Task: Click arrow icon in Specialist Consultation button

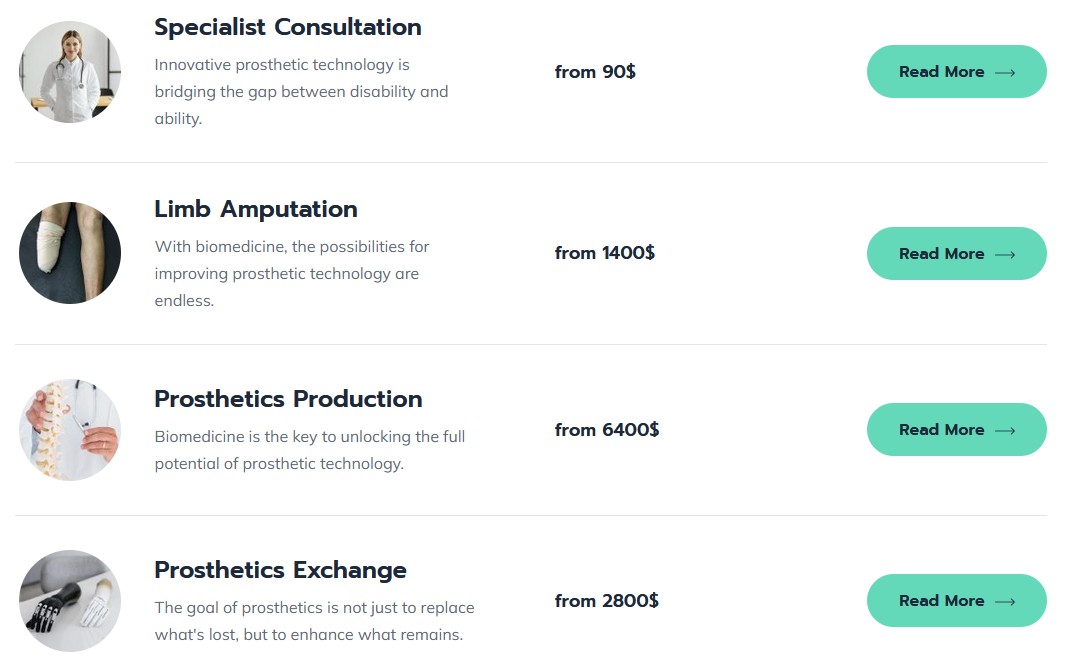Action: pos(1005,73)
